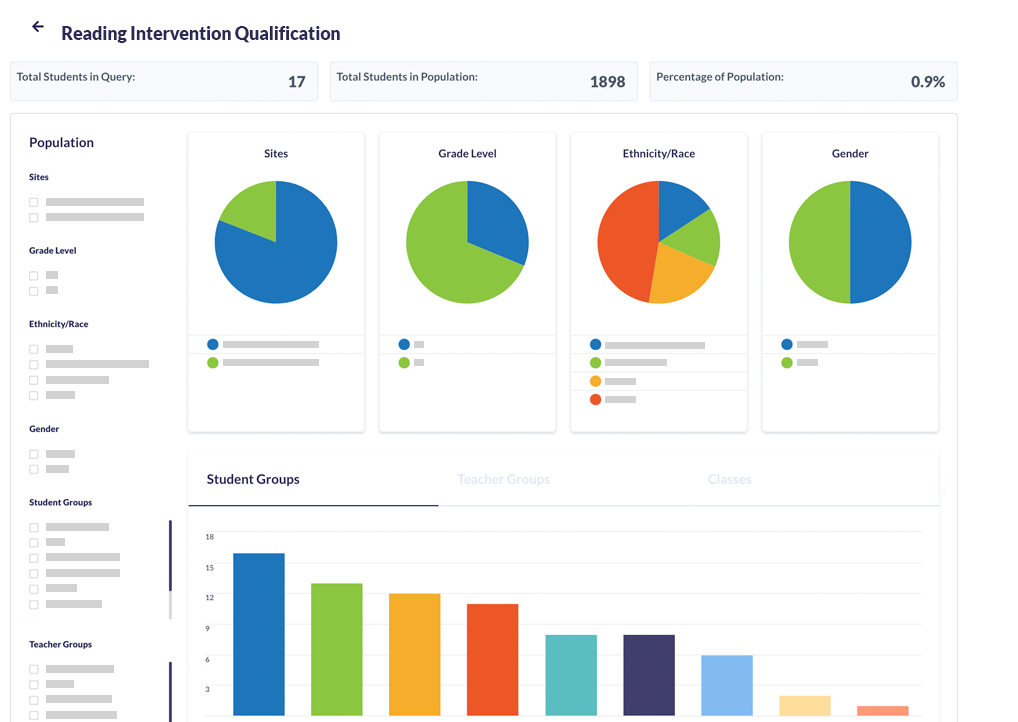The image size is (1018, 722).
Task: Check the second checkbox under Grade Level filter
Action: pos(34,291)
